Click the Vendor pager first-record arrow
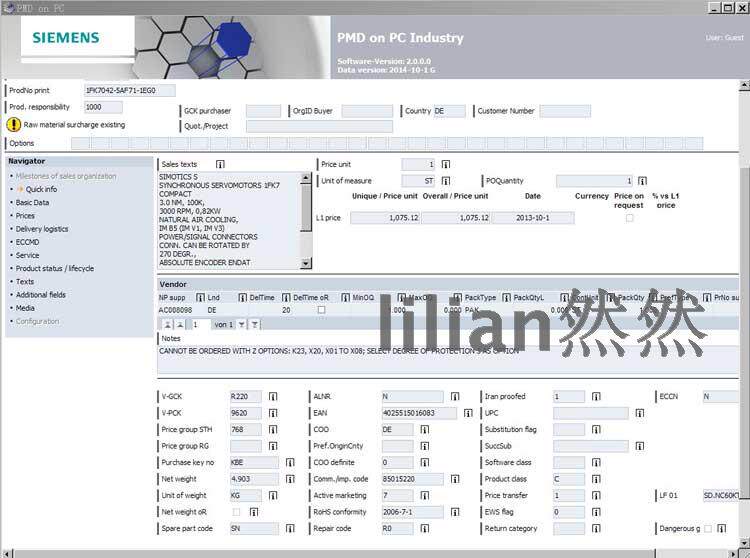 pyautogui.click(x=168, y=325)
